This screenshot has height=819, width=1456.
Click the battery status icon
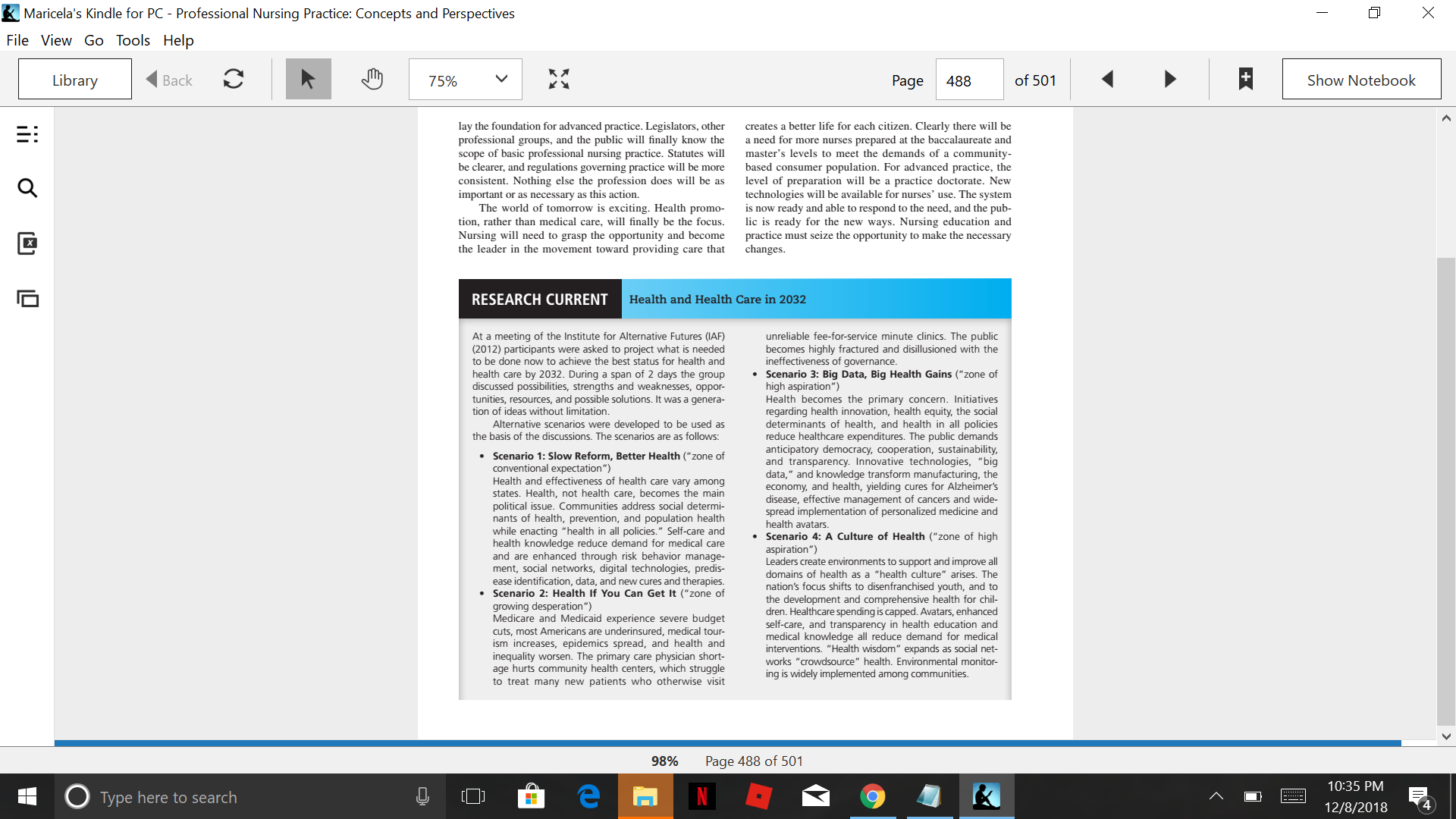1253,796
